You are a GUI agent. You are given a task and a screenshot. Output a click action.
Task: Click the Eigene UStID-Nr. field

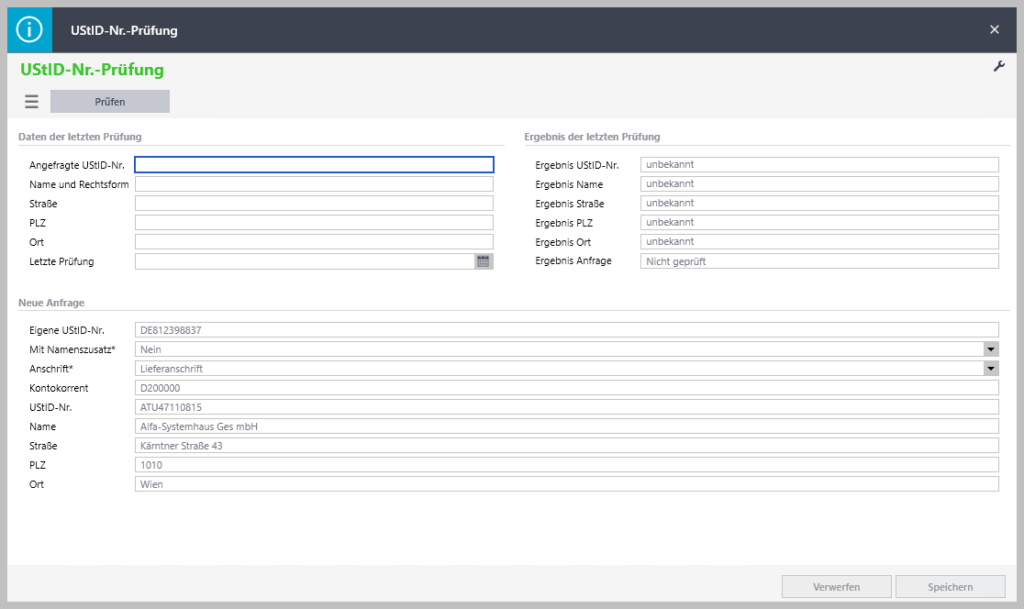pyautogui.click(x=566, y=330)
